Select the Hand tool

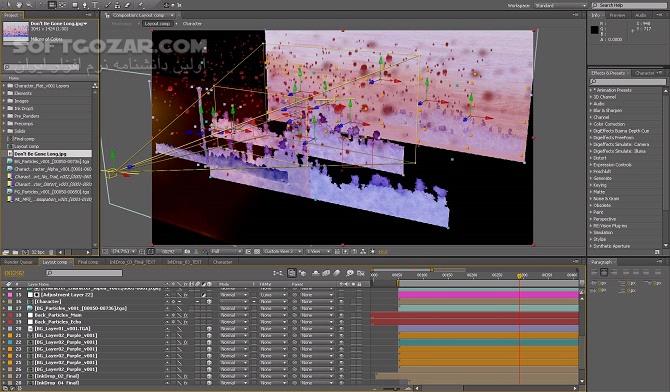tap(19, 5)
